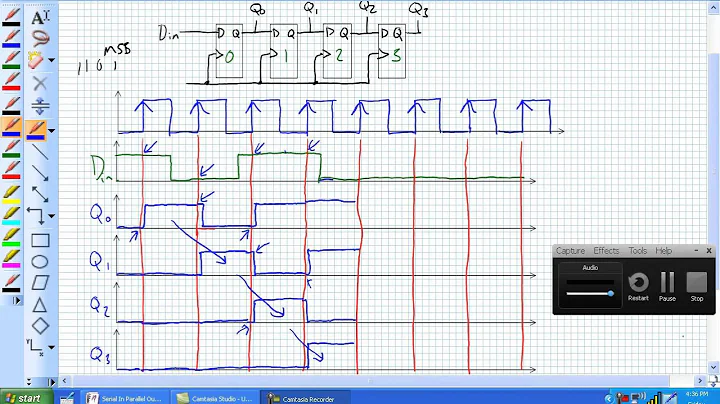The height and width of the screenshot is (404, 720).
Task: Open the drawing toolbar options chevron
Action: (x=28, y=382)
